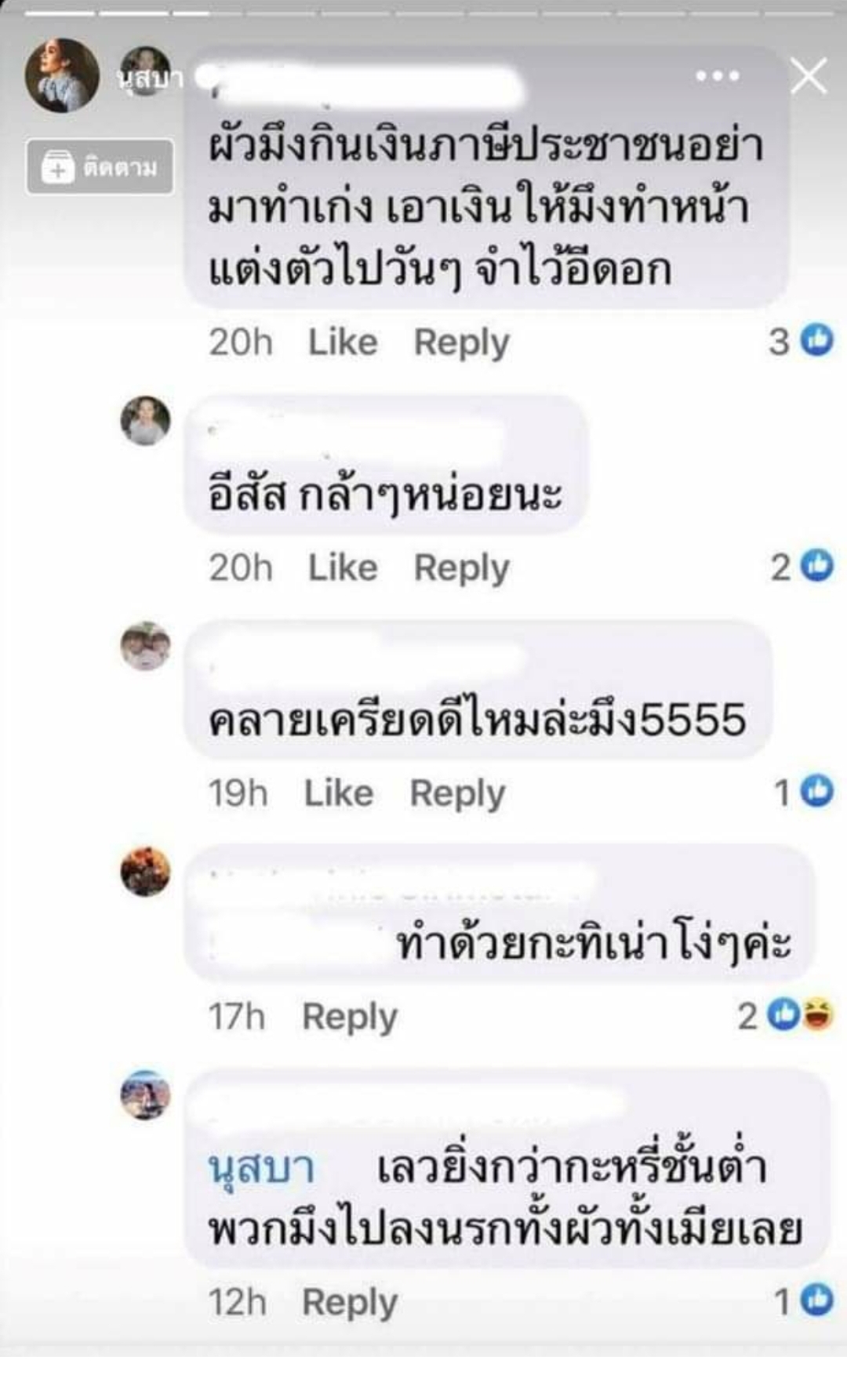Open second commenter's profile avatar
847x1400 pixels.
coord(145,421)
